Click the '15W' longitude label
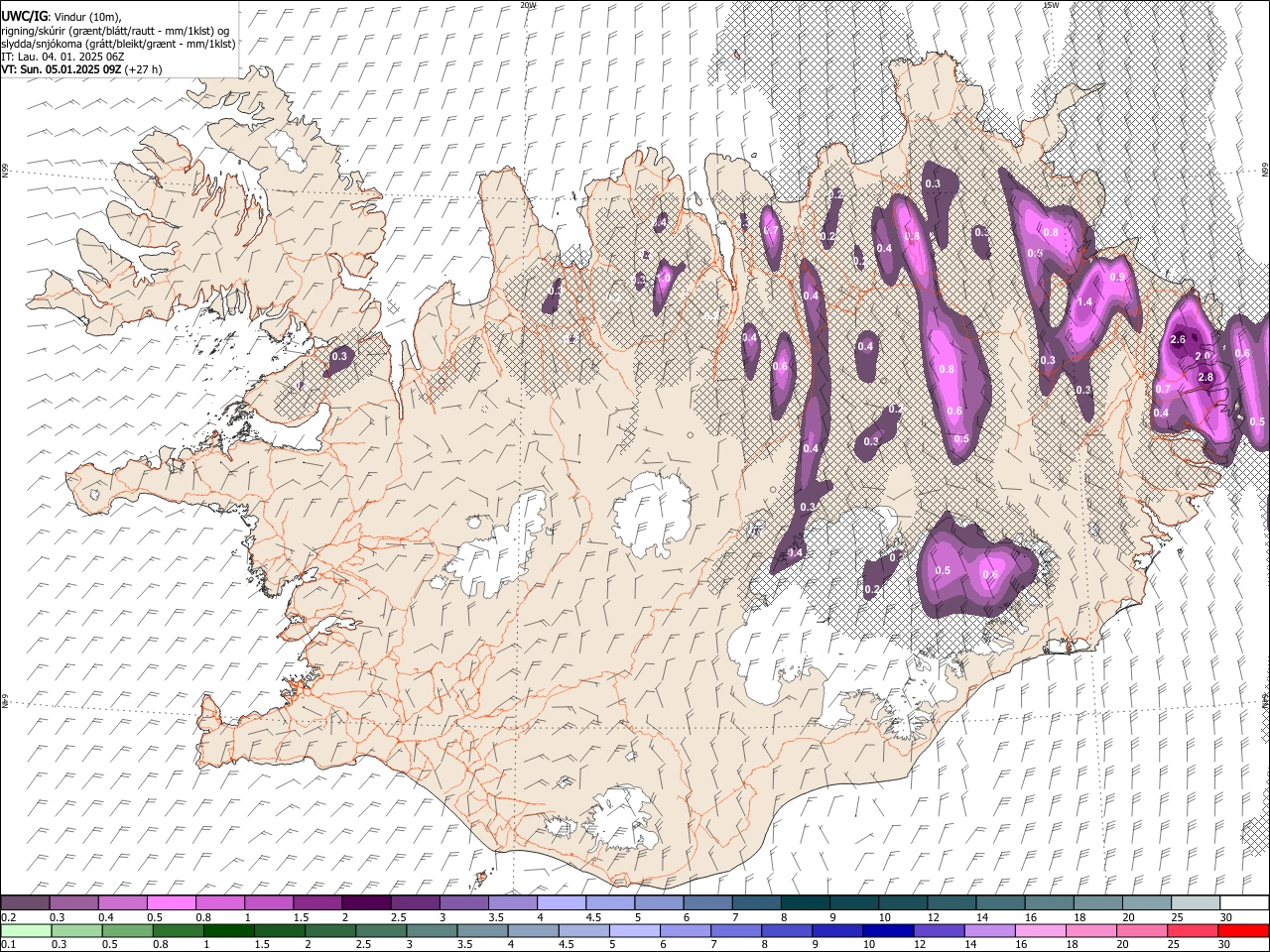 [1051, 5]
